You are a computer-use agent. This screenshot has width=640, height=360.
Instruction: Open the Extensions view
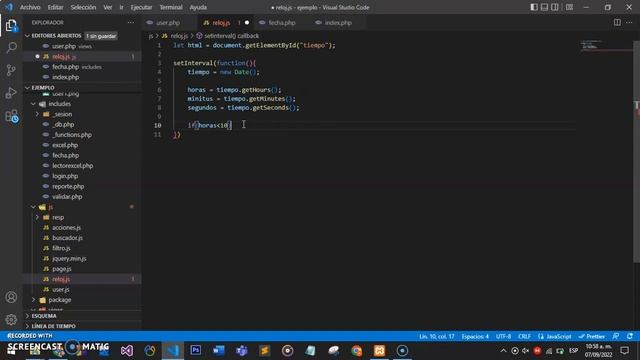(x=11, y=116)
